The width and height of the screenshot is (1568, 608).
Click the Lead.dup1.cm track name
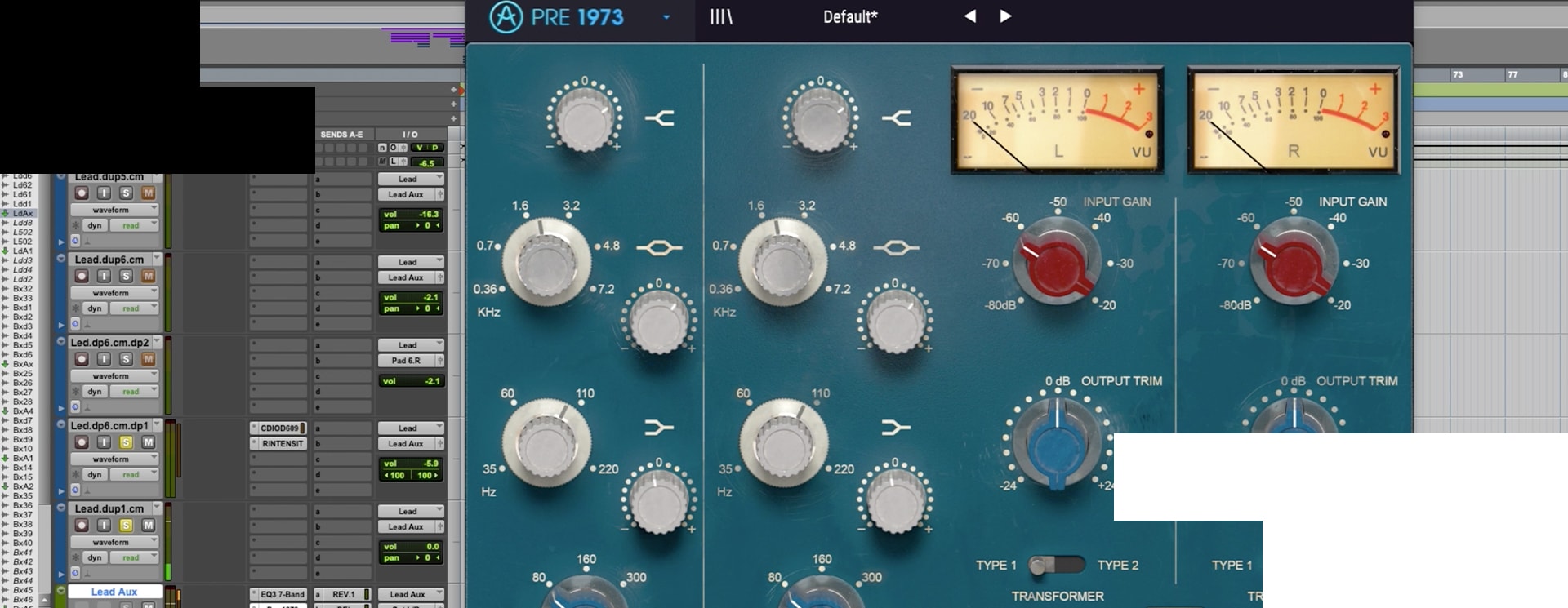tap(109, 508)
